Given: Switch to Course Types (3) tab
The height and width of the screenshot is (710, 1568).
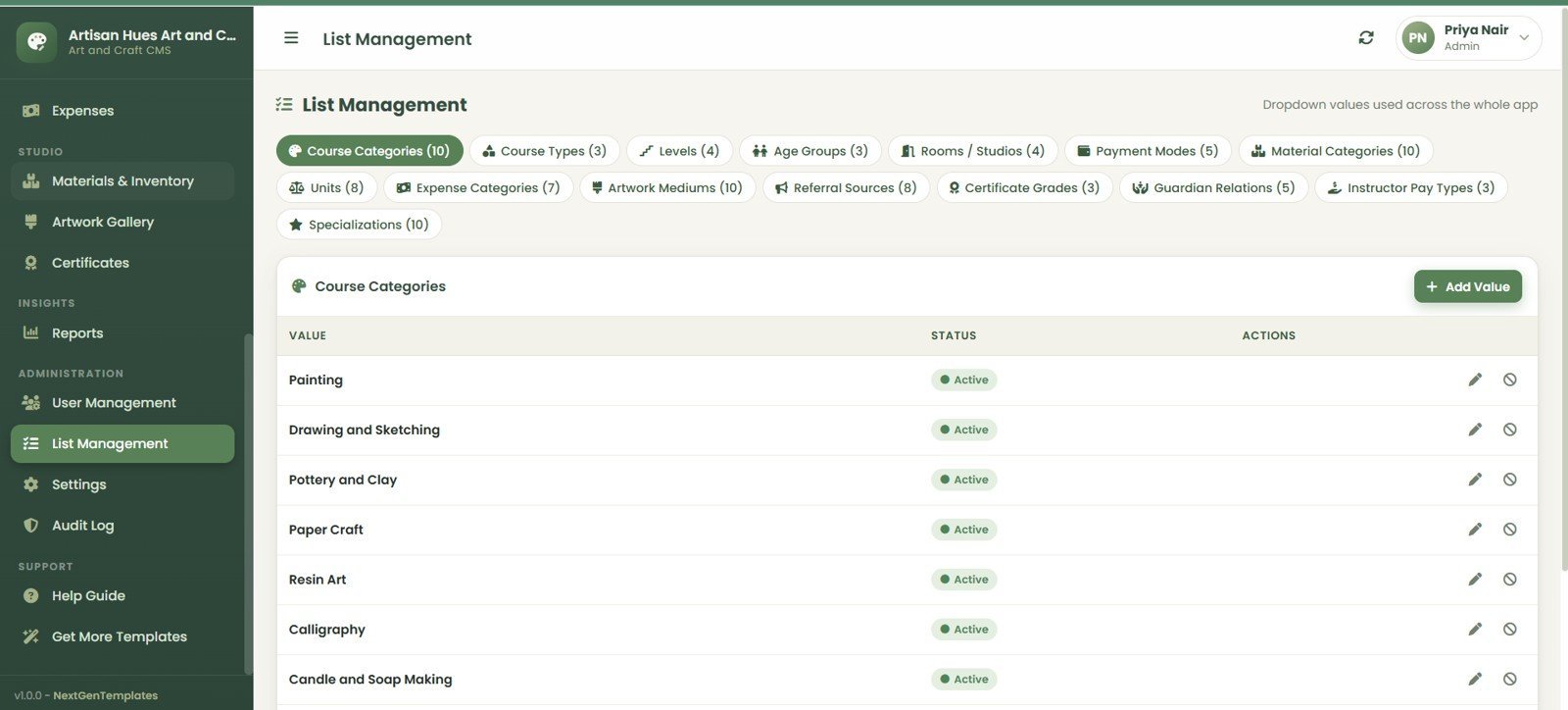Looking at the screenshot, I should [x=545, y=151].
